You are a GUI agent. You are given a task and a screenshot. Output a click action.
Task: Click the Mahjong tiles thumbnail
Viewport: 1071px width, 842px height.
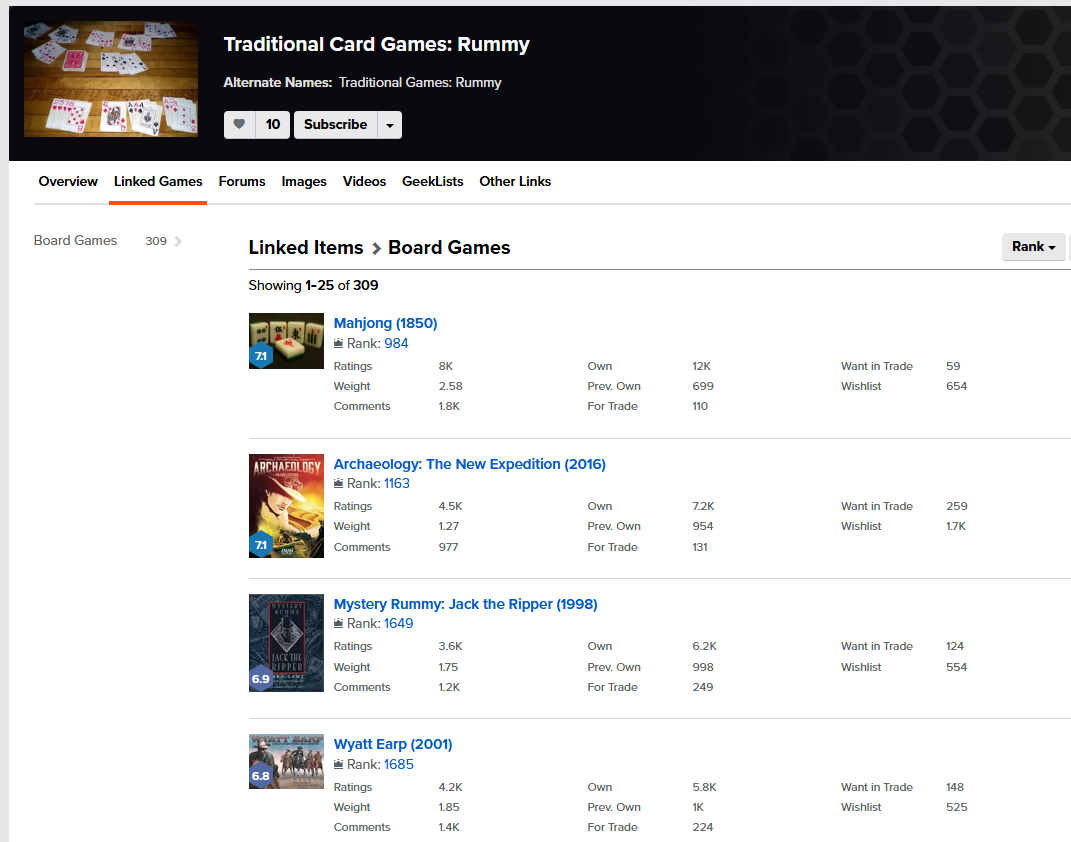pos(286,341)
